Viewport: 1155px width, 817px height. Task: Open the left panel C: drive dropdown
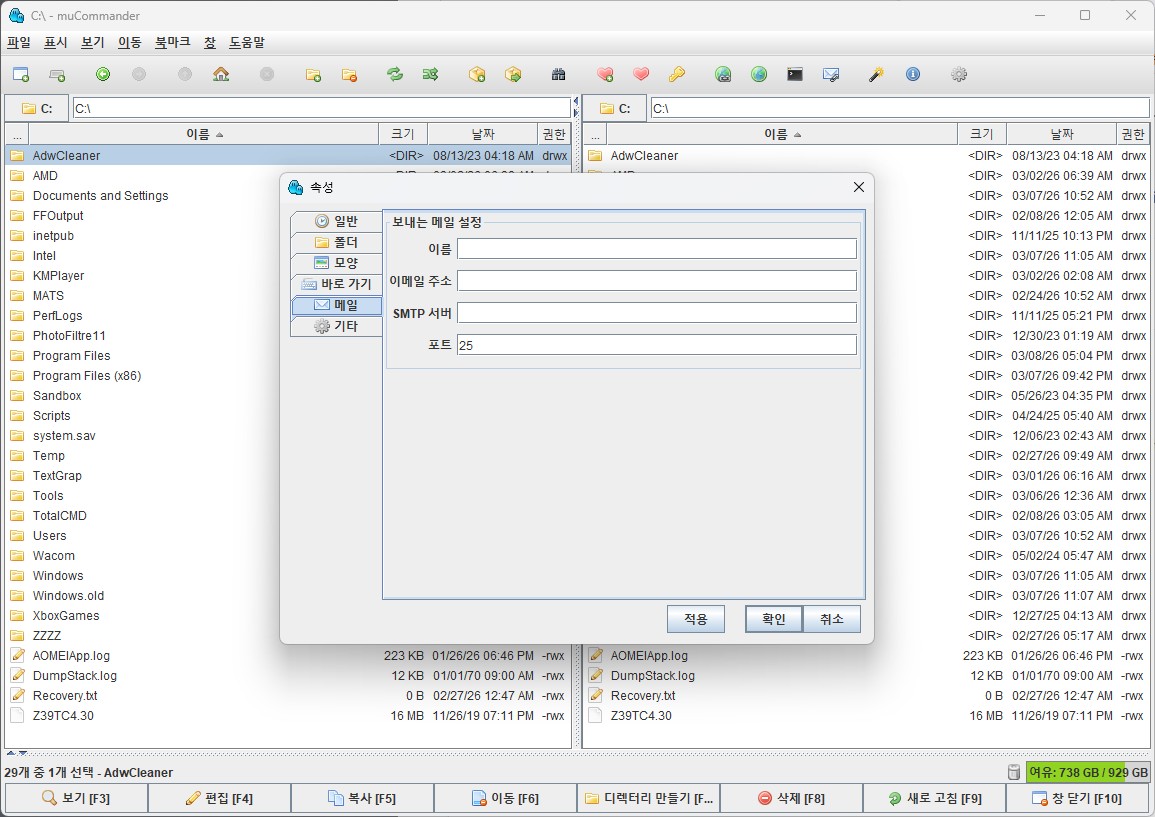pos(37,108)
